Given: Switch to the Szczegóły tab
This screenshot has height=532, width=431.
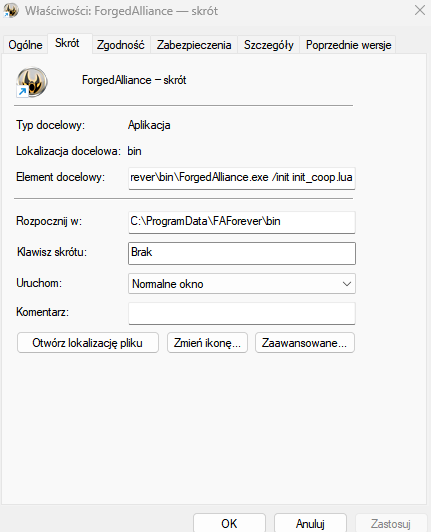Looking at the screenshot, I should (268, 45).
